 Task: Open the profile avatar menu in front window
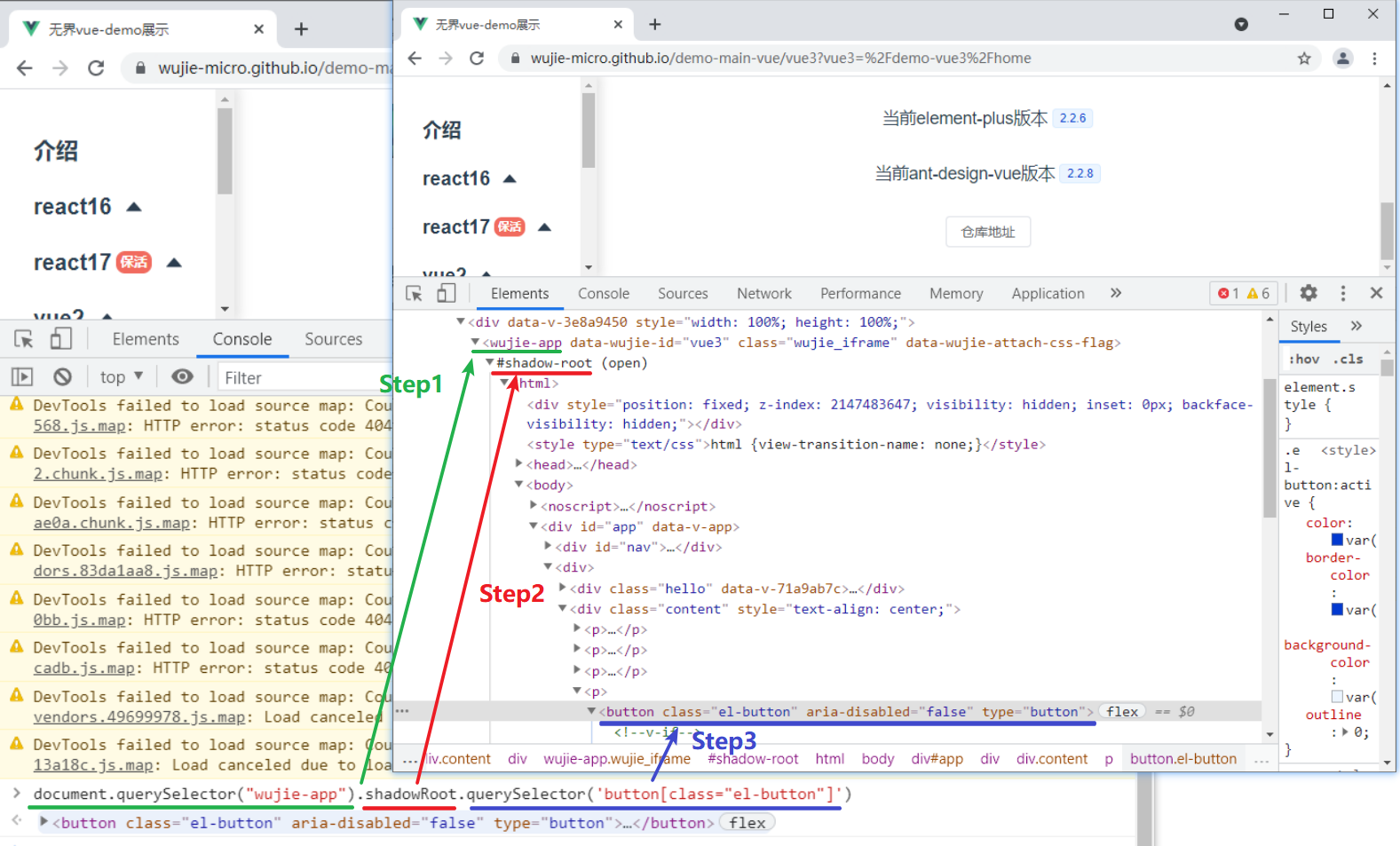(1342, 59)
